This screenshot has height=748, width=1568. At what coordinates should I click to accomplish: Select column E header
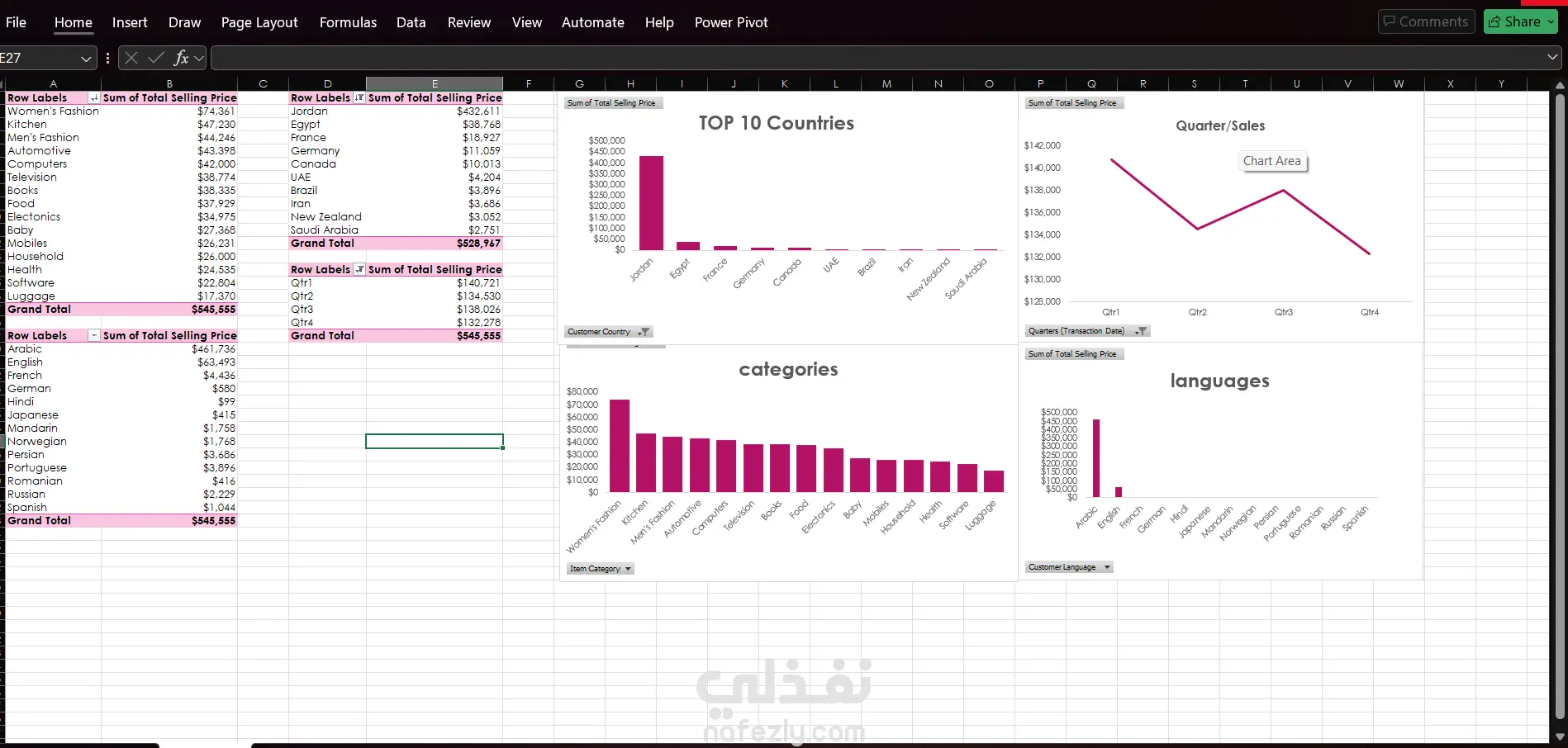point(435,83)
